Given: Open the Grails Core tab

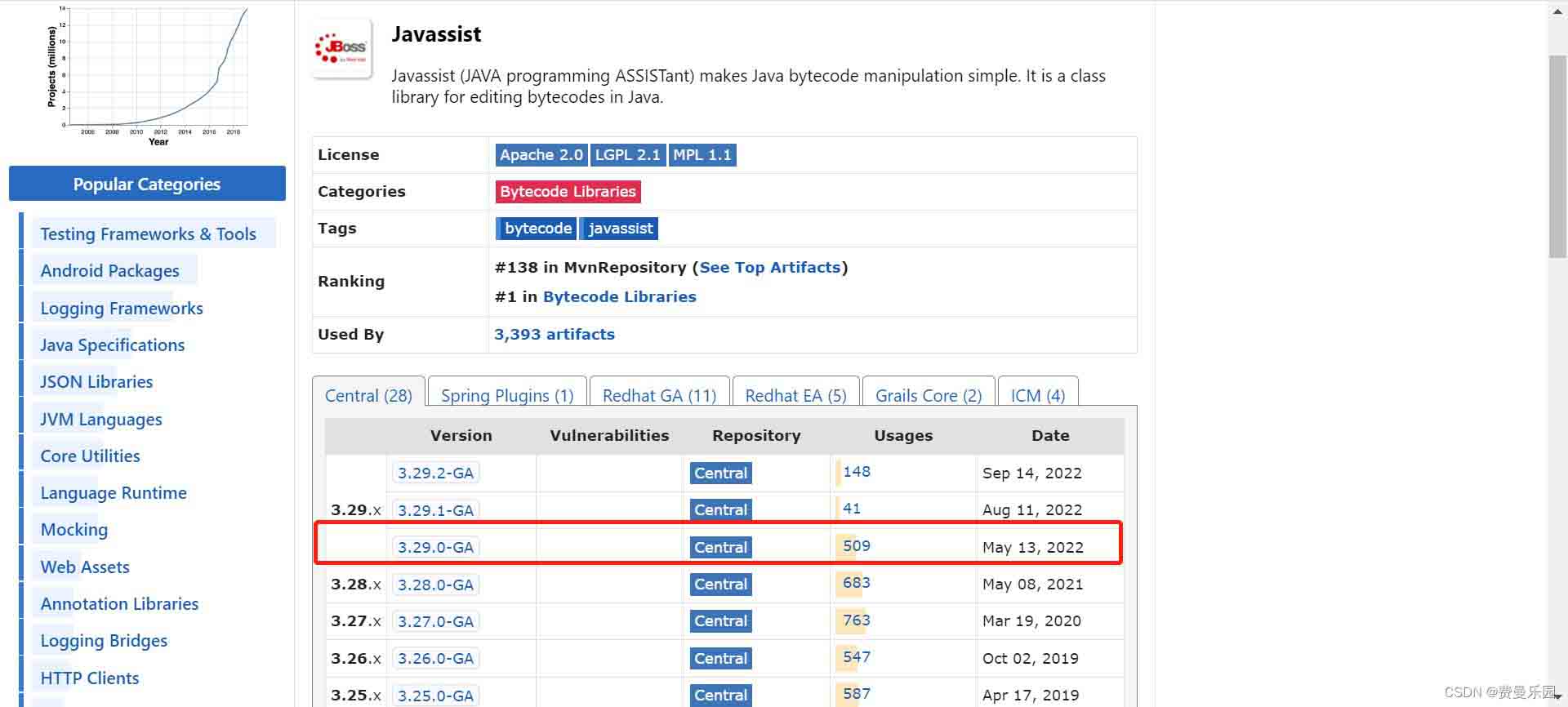Looking at the screenshot, I should click(928, 396).
